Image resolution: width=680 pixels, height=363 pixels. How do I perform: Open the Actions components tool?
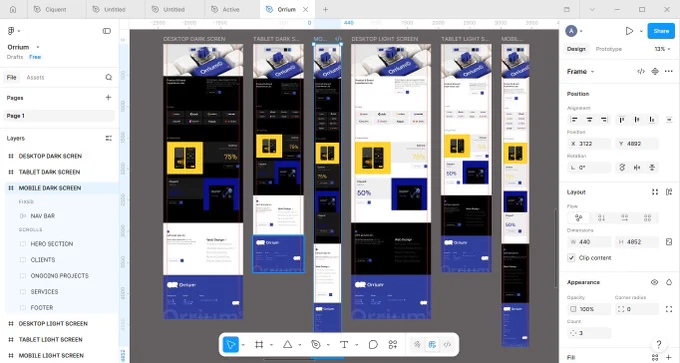point(393,345)
